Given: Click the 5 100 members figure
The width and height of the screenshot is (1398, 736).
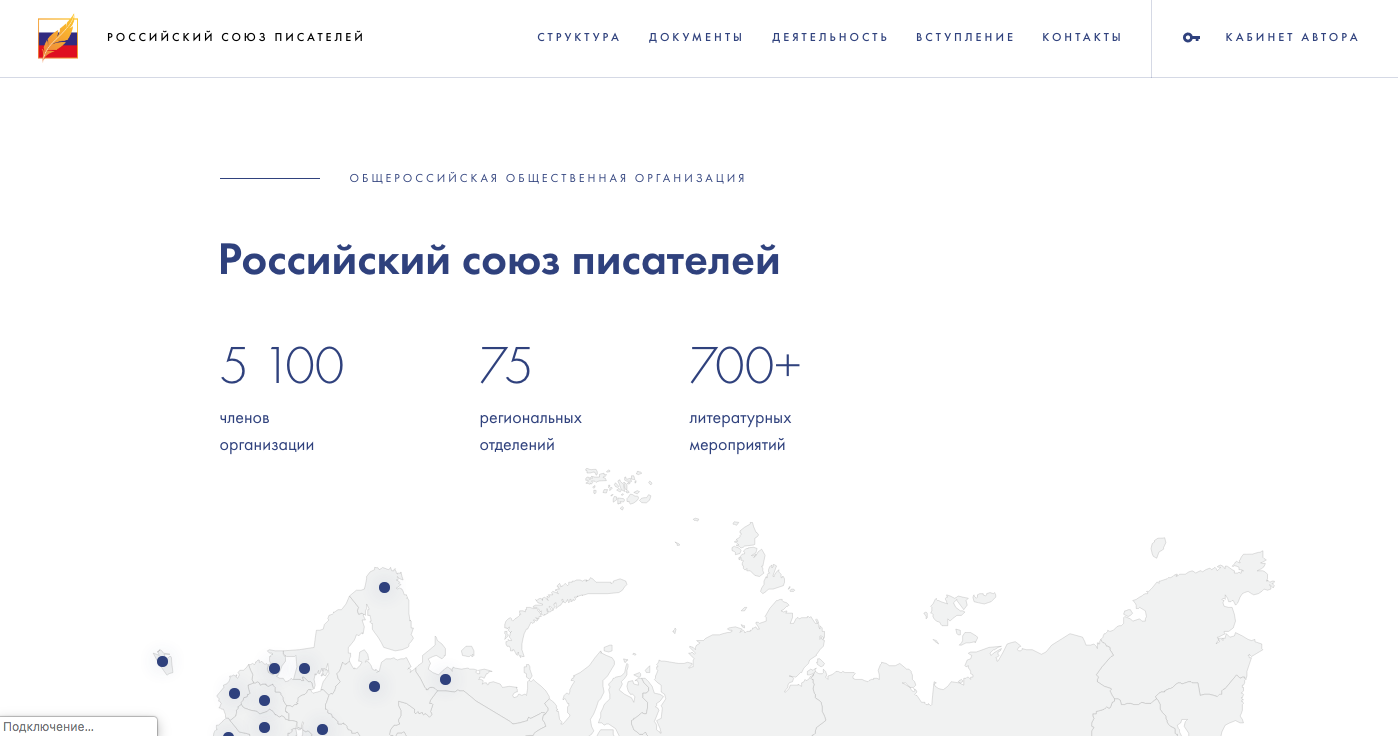Looking at the screenshot, I should coord(282,365).
